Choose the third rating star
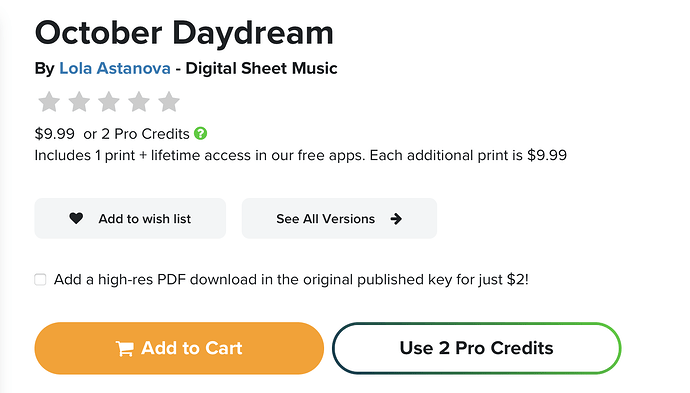Screen dimensions: 690x393 click(109, 102)
